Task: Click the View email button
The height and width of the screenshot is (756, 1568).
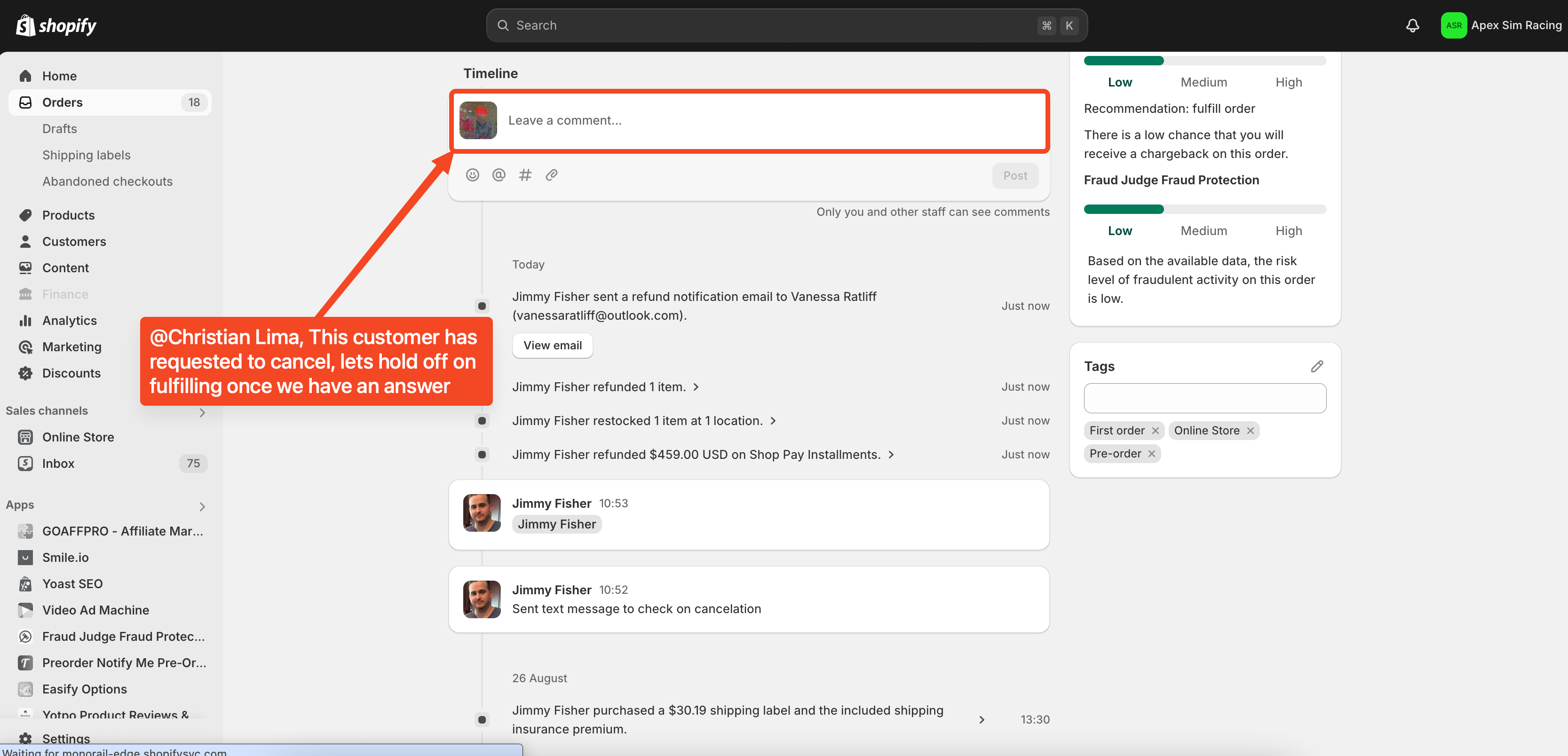Action: (552, 345)
